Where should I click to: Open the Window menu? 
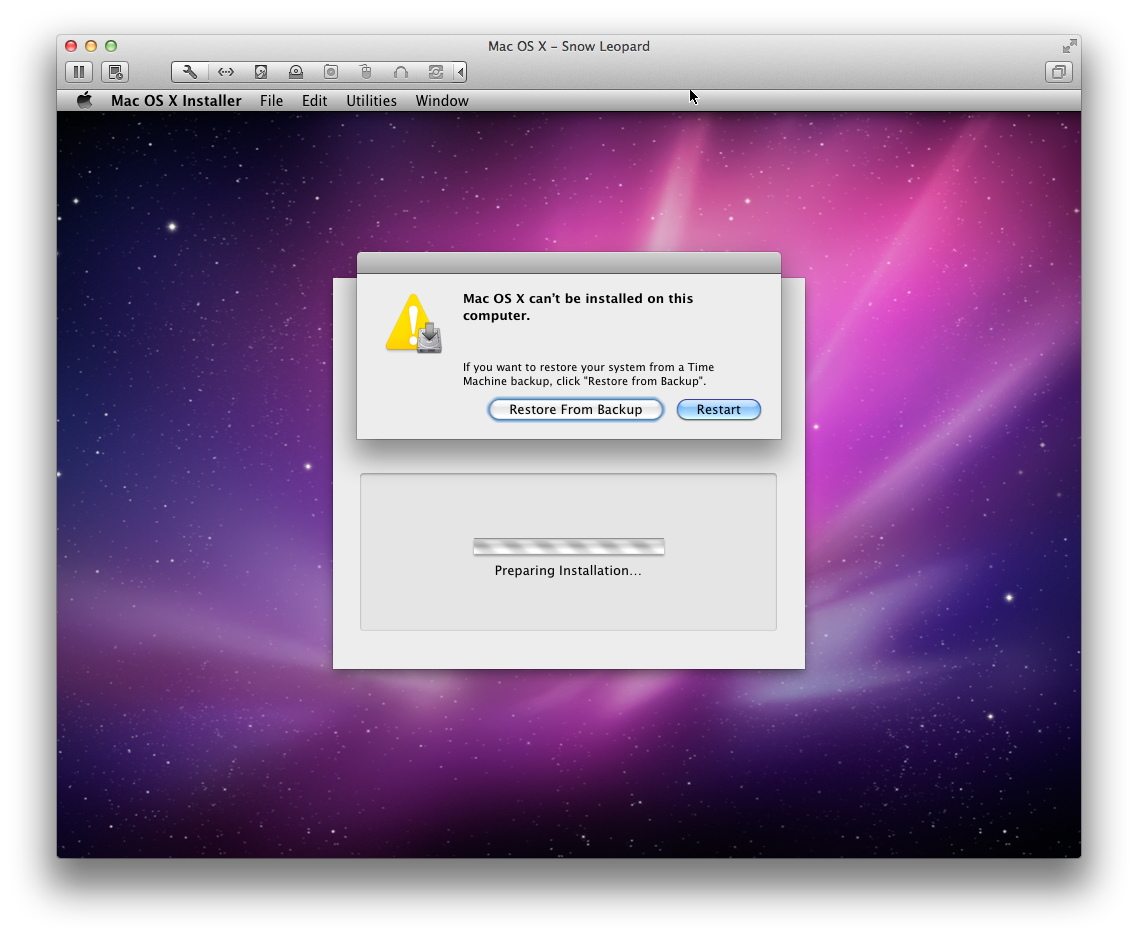442,101
